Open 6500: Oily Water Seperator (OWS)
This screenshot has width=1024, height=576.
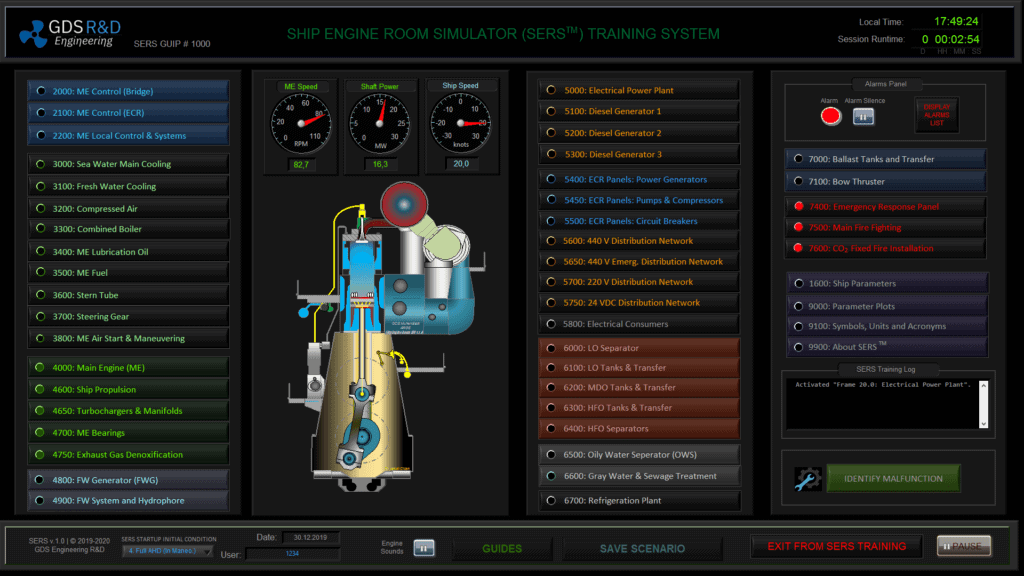[x=639, y=455]
